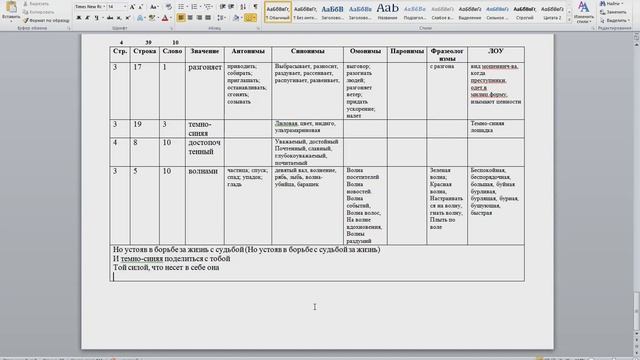Click the bulleted list icon
640x360 pixels.
tap(181, 7)
